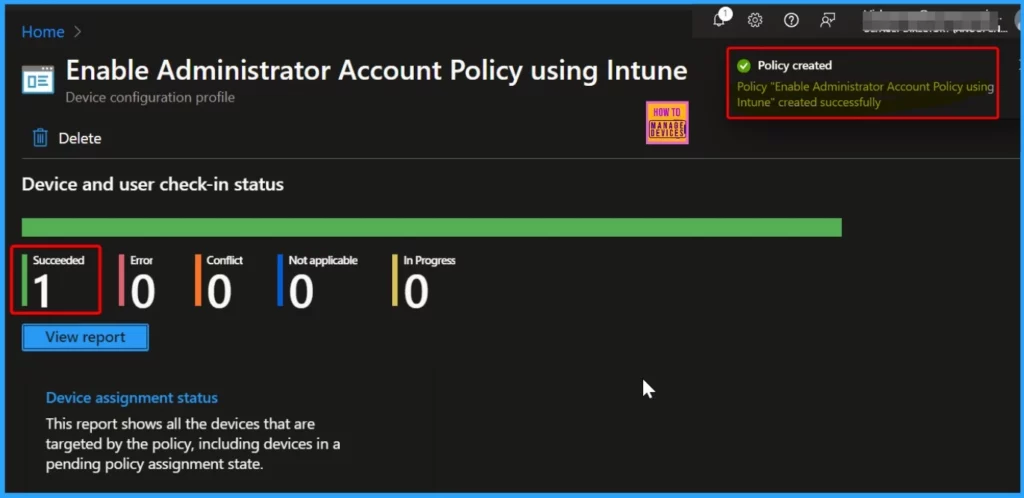The height and width of the screenshot is (498, 1024).
Task: Go to the Home breadcrumb link
Action: coord(43,31)
